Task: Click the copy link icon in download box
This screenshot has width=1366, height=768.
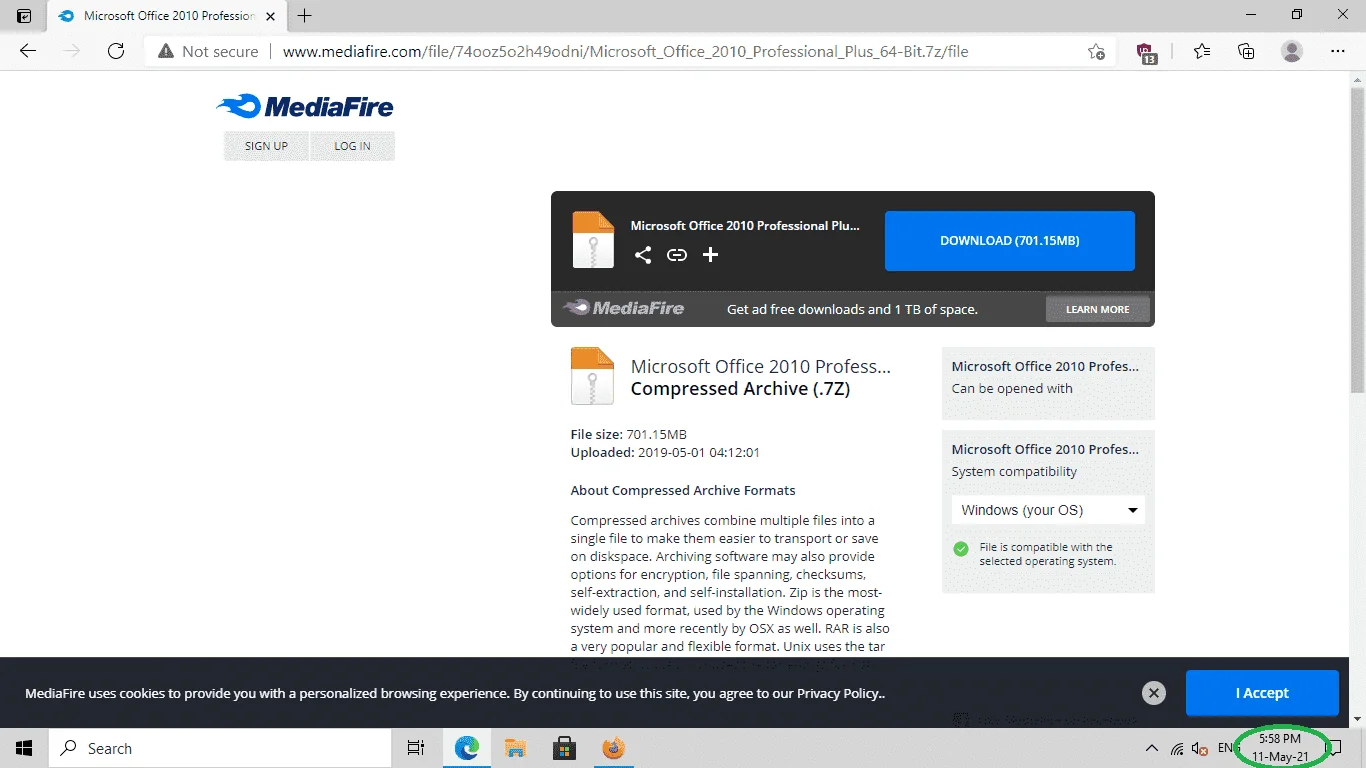Action: 677,255
